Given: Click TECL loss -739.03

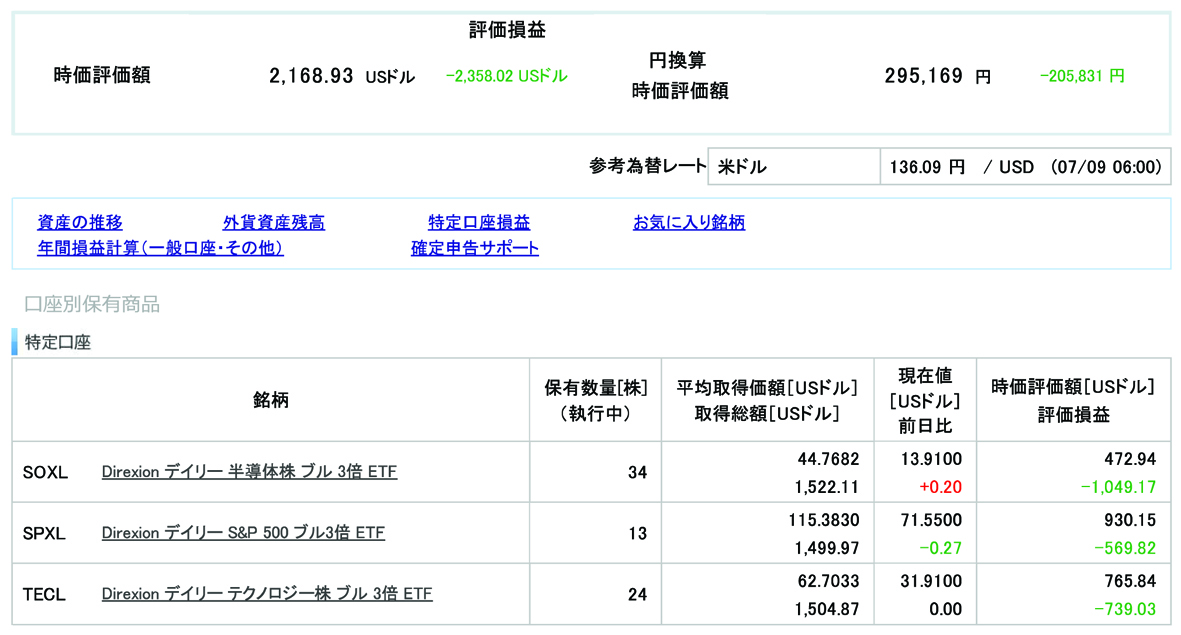Looking at the screenshot, I should (x=1125, y=609).
